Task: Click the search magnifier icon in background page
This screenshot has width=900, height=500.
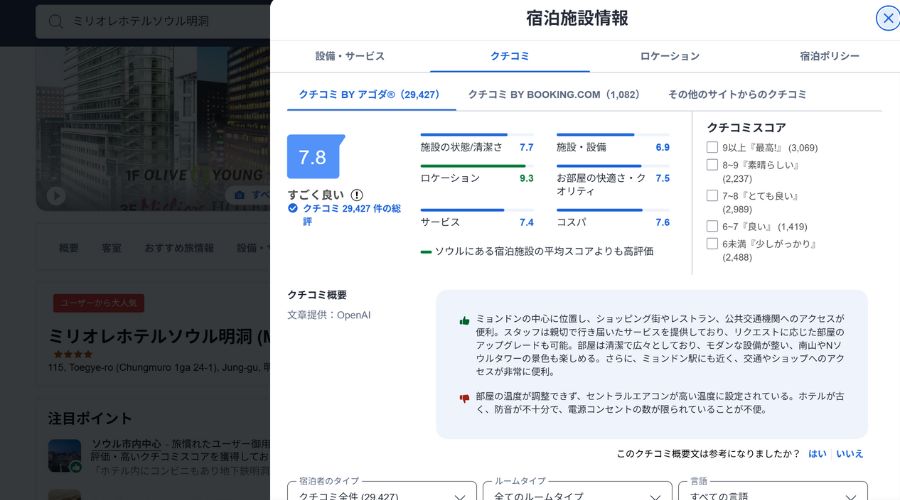Action: tap(56, 21)
